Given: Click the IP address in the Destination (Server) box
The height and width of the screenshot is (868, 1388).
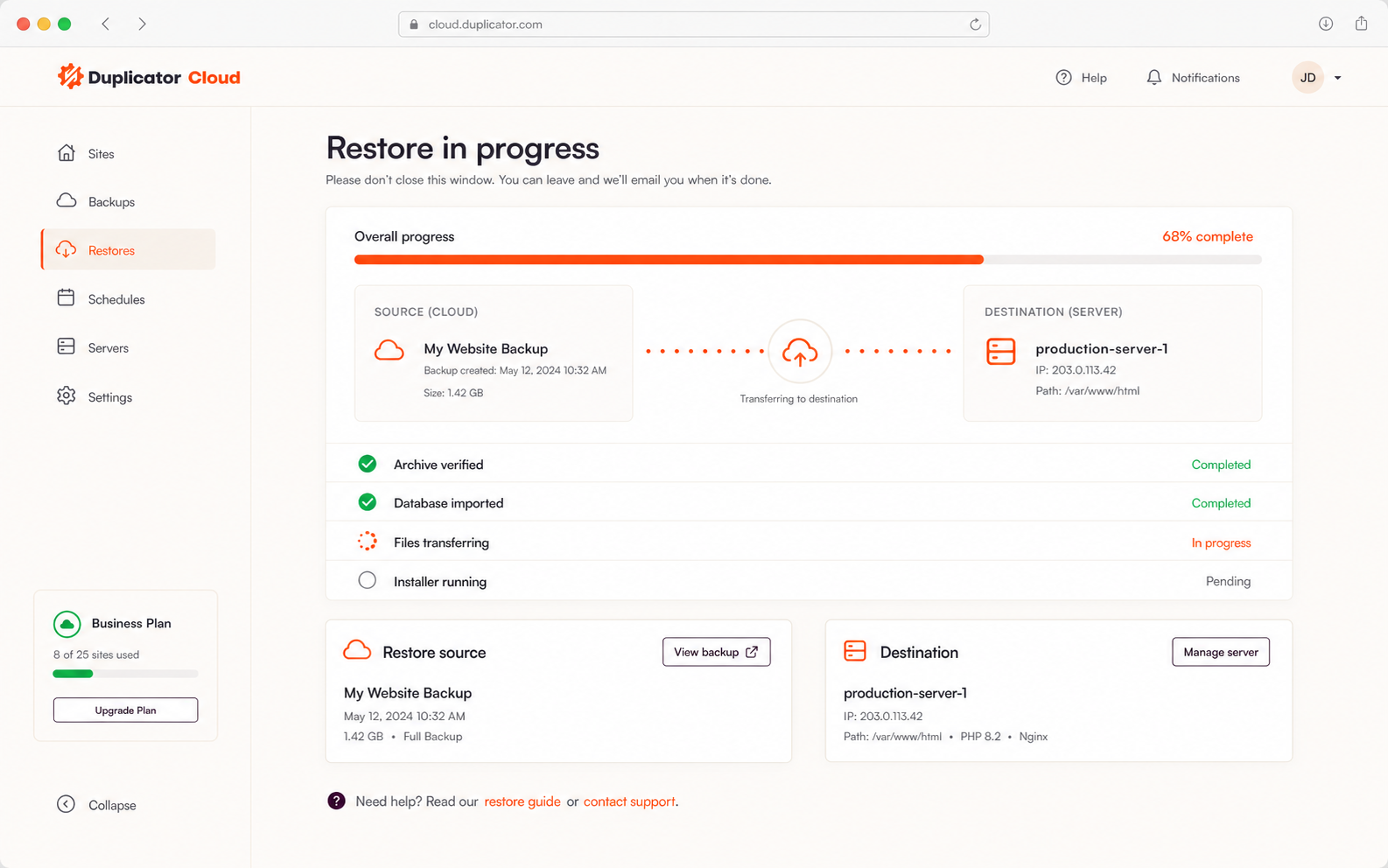Looking at the screenshot, I should [x=1076, y=369].
